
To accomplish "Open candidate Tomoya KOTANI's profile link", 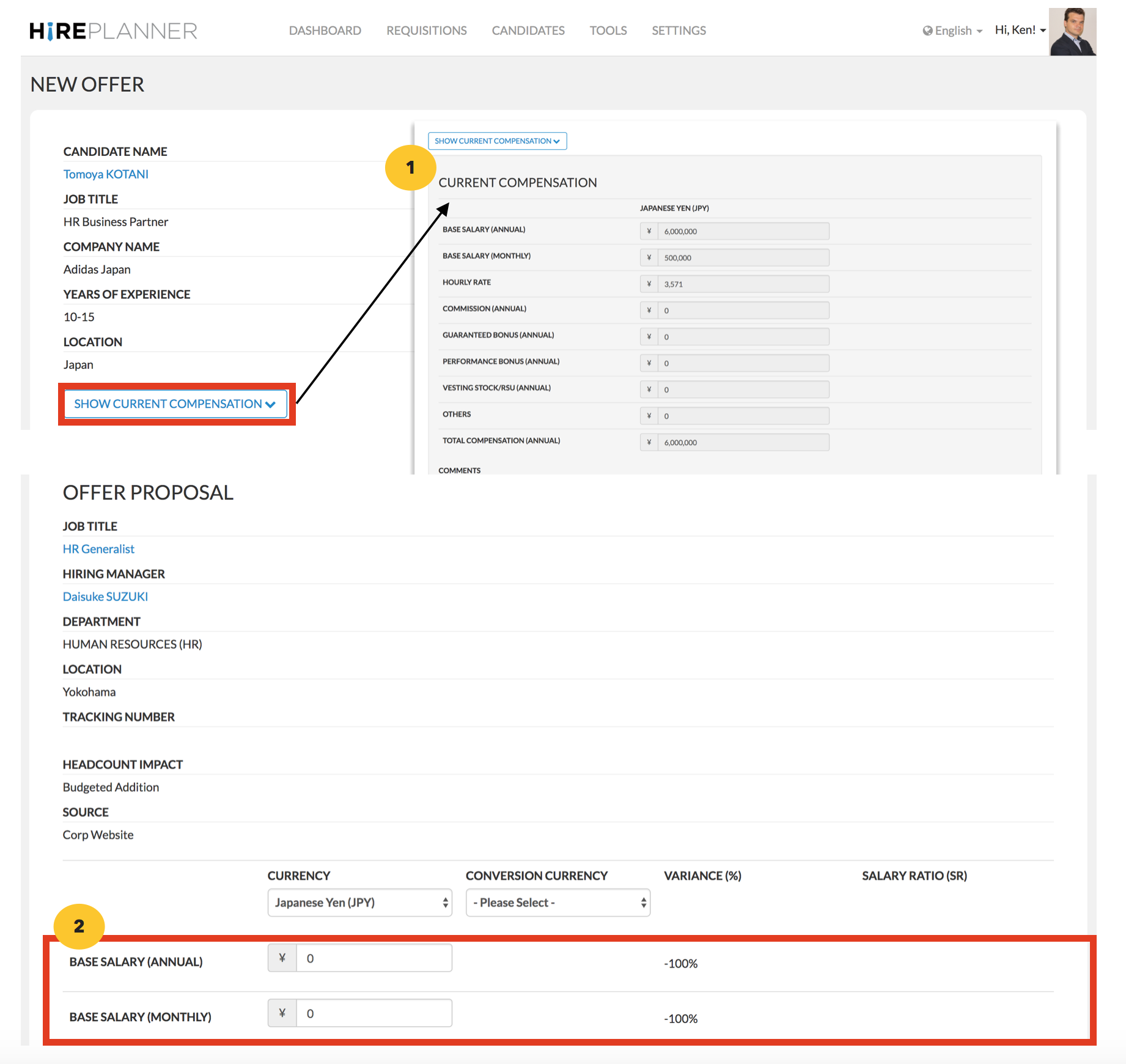I will click(106, 174).
